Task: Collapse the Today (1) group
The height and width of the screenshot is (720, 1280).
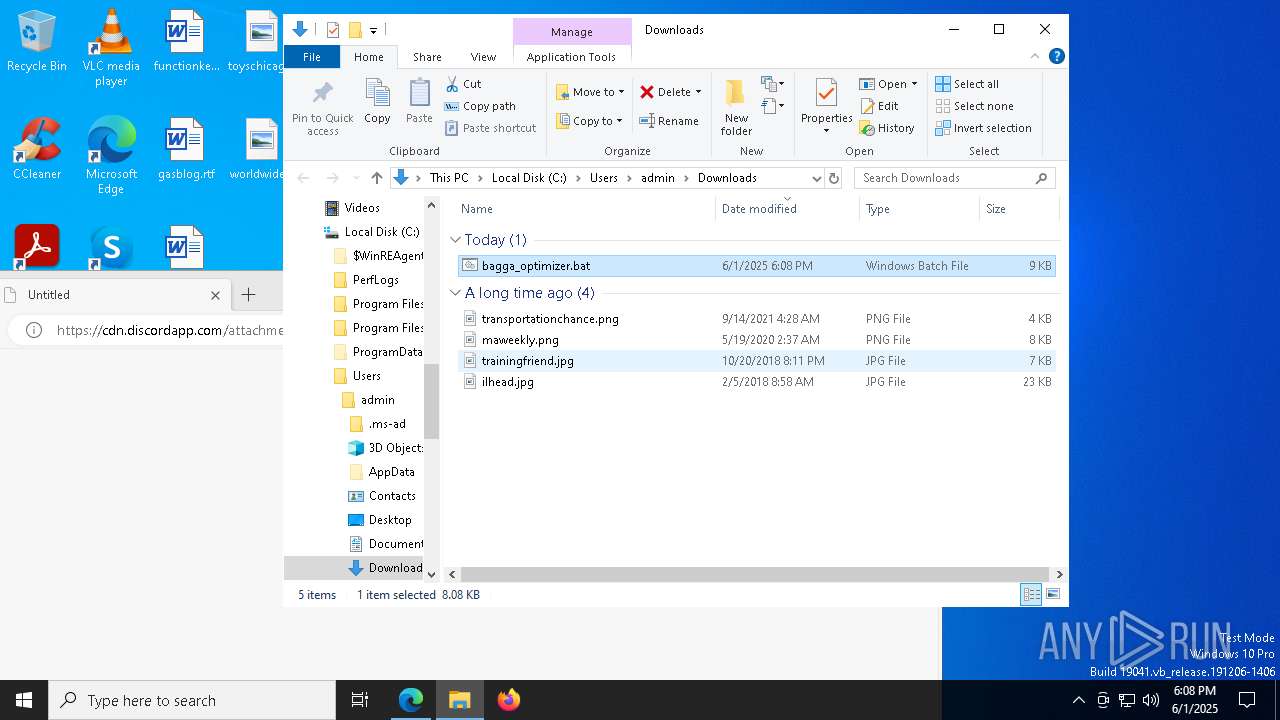Action: (455, 240)
